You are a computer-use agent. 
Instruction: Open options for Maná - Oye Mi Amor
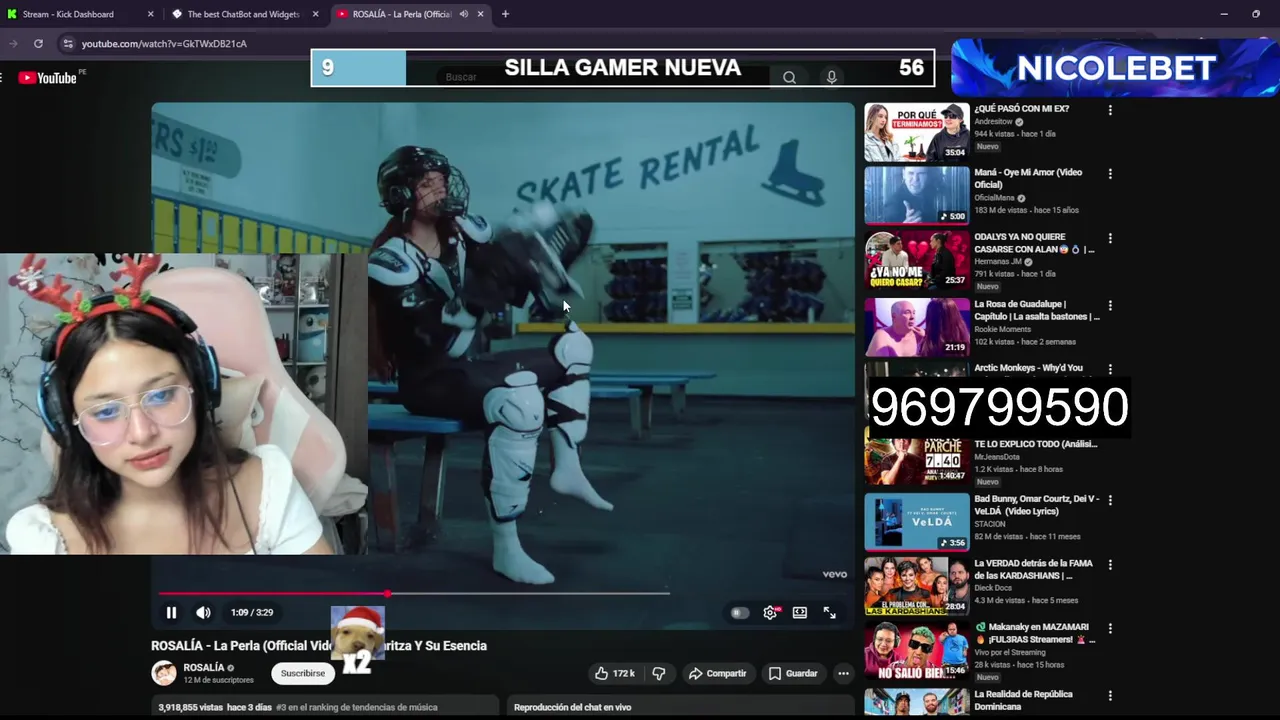pyautogui.click(x=1110, y=174)
